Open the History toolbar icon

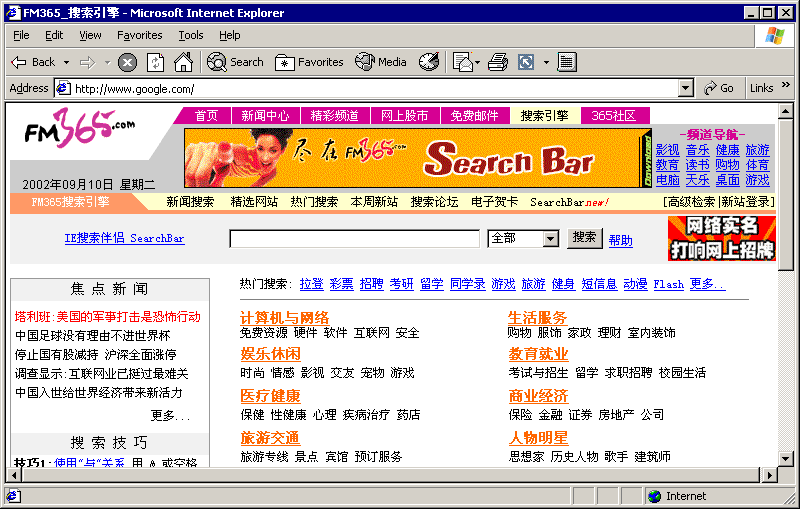(x=429, y=62)
